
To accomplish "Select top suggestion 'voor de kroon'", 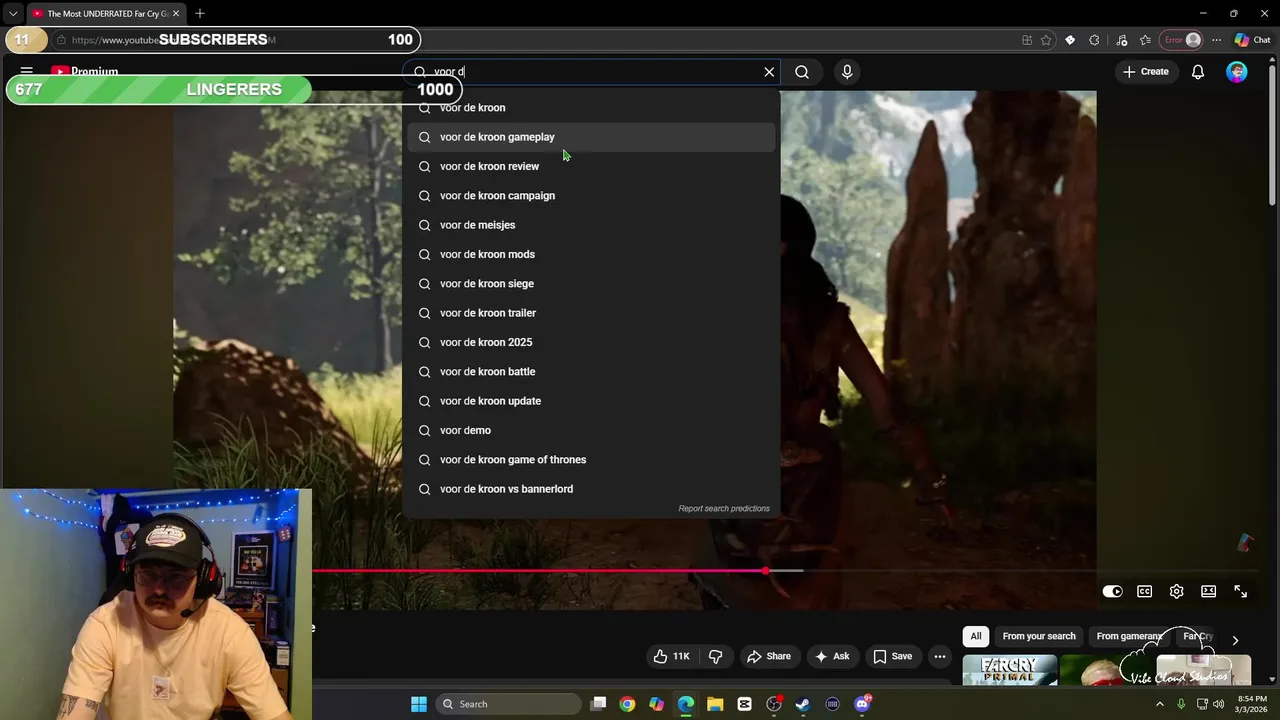I will (x=591, y=108).
